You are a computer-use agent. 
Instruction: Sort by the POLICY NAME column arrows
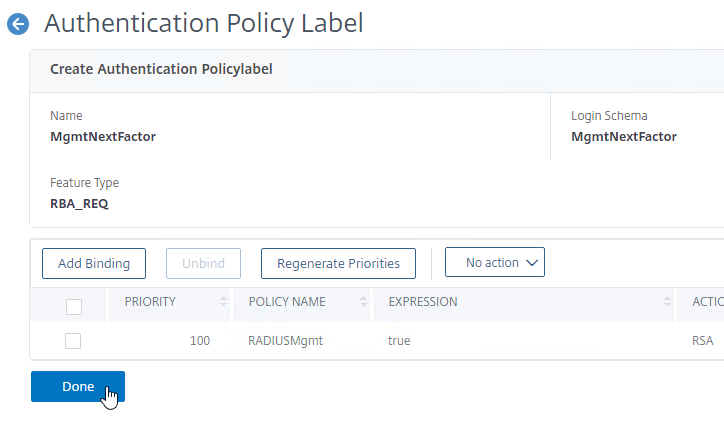pyautogui.click(x=363, y=302)
